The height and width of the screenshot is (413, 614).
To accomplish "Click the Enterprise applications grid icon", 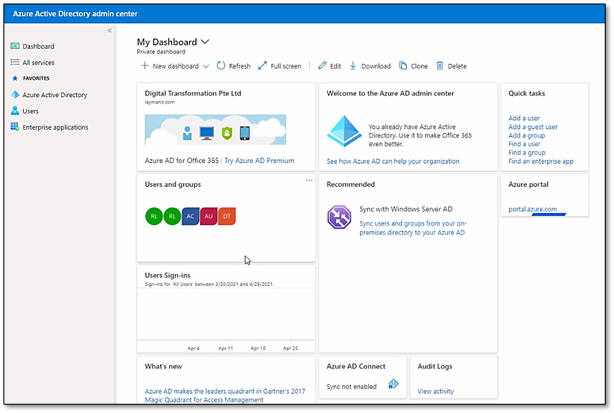I will click(15, 126).
